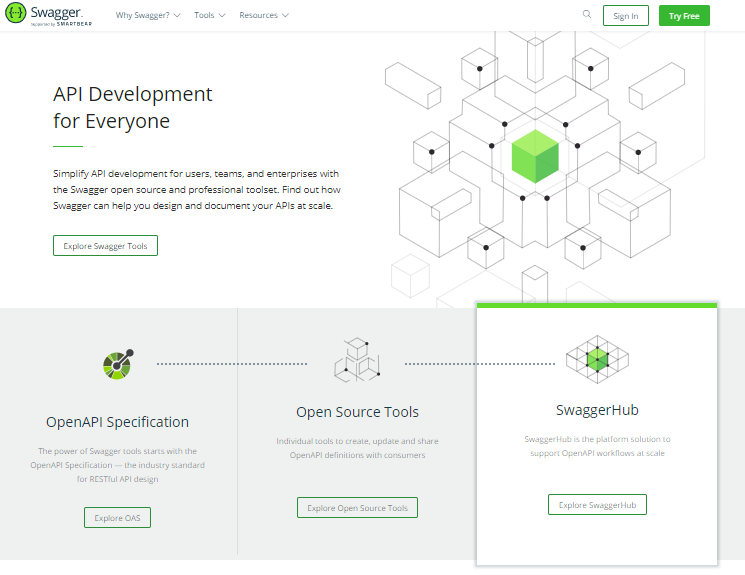Click the Sign In button
The width and height of the screenshot is (745, 575).
click(626, 16)
